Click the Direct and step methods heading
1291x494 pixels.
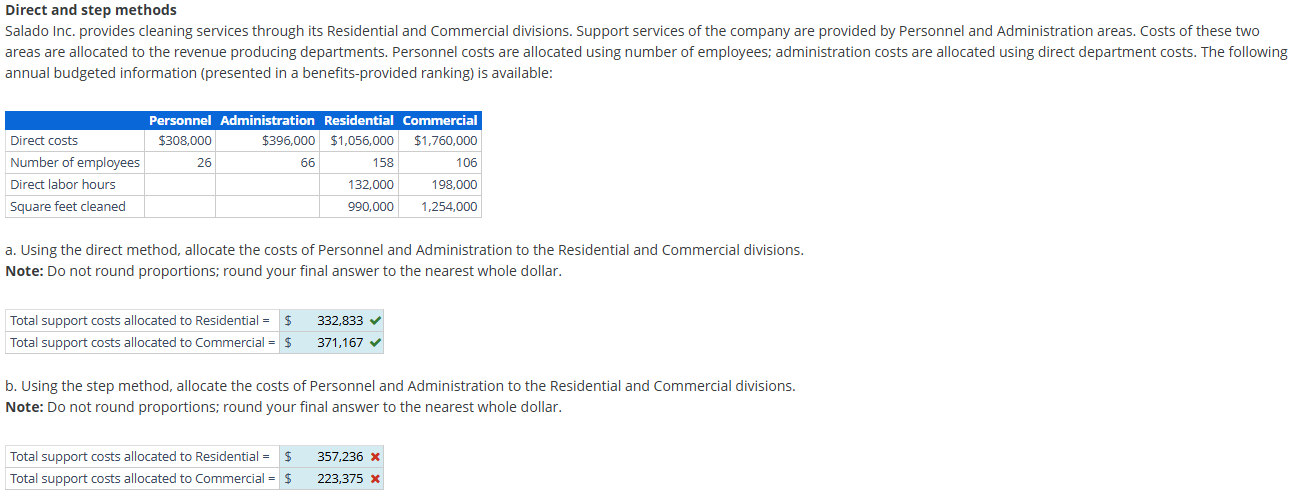[91, 10]
